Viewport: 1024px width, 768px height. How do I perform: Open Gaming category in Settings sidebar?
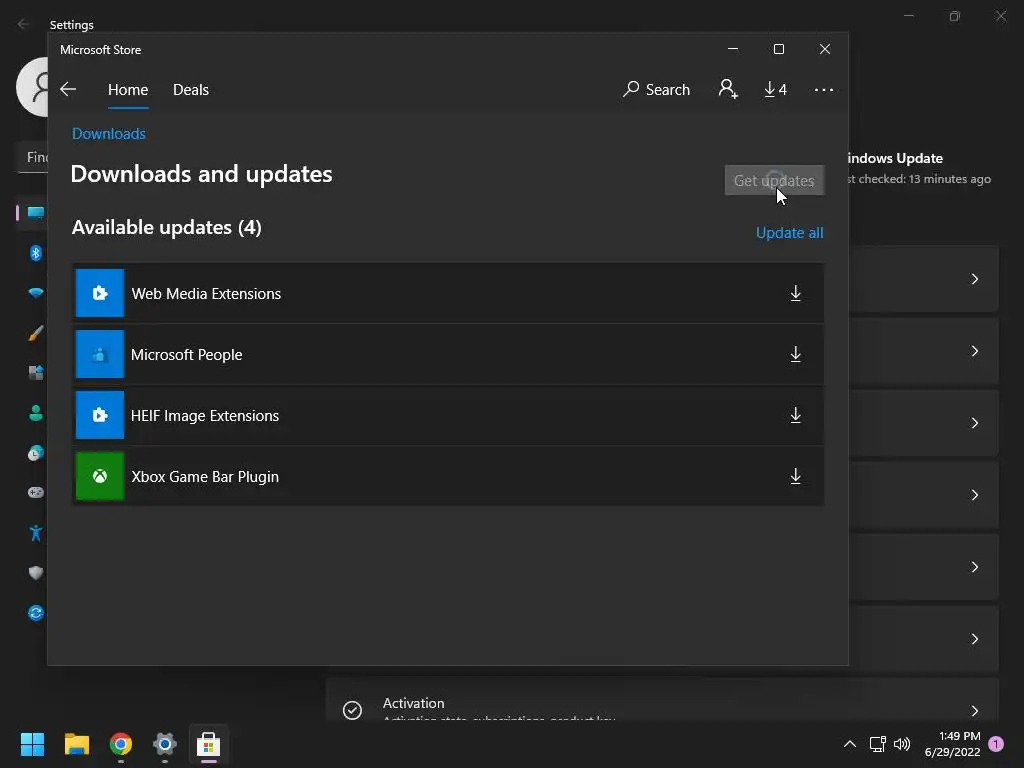tap(36, 492)
